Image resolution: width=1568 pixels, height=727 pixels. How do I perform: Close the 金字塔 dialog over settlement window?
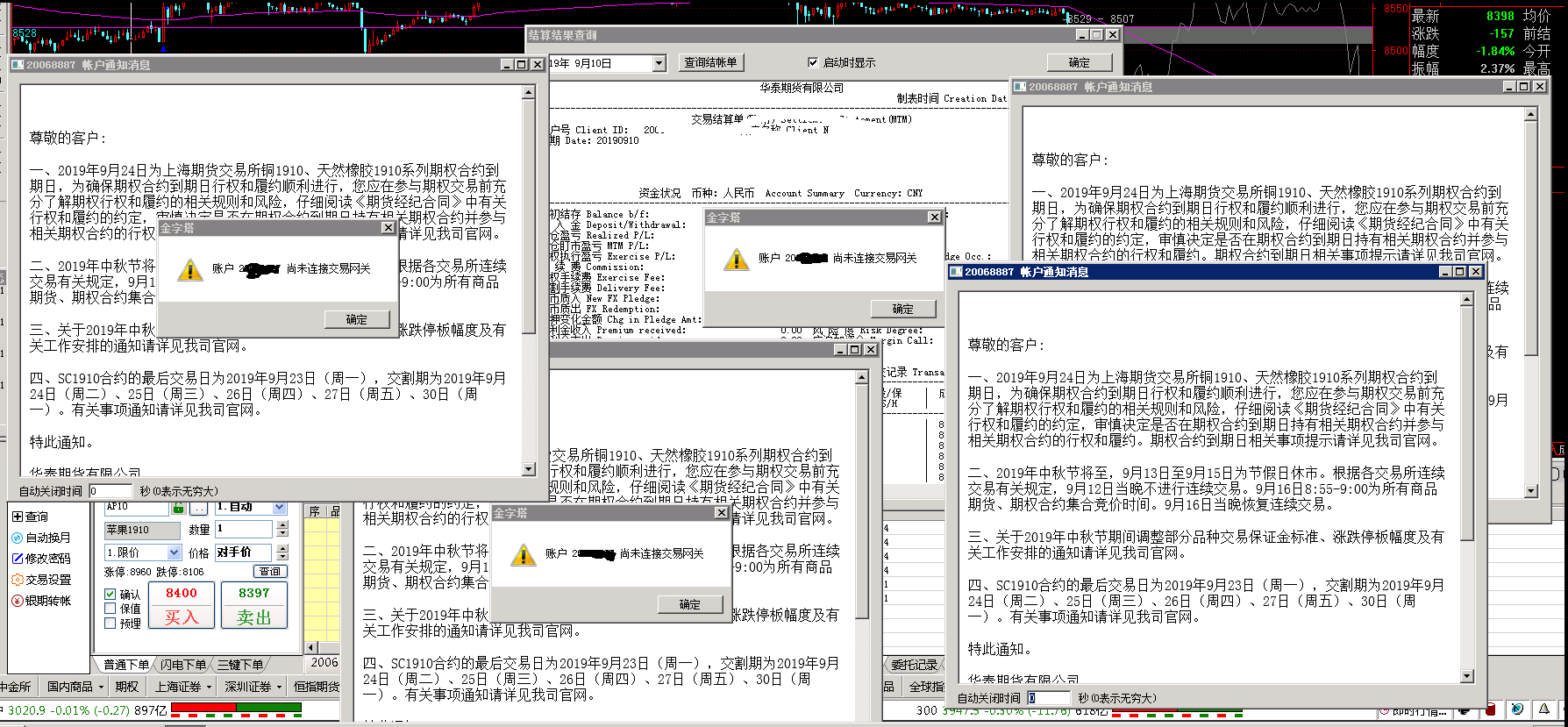935,217
